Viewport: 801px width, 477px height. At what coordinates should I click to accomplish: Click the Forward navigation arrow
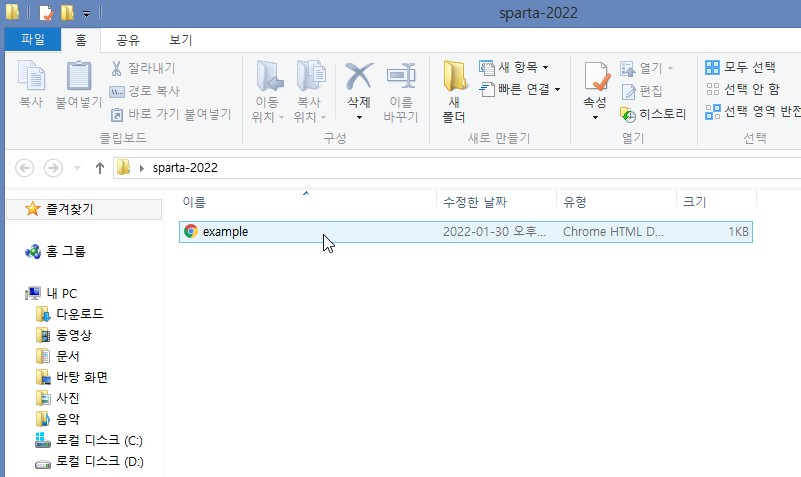coord(53,168)
